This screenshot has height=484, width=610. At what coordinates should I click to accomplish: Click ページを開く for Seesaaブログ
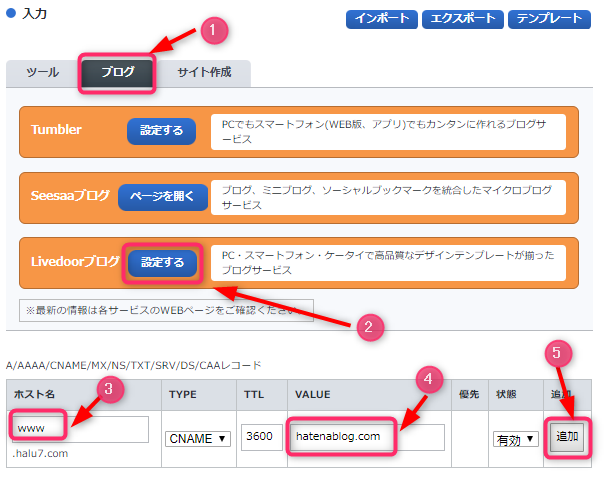point(163,197)
